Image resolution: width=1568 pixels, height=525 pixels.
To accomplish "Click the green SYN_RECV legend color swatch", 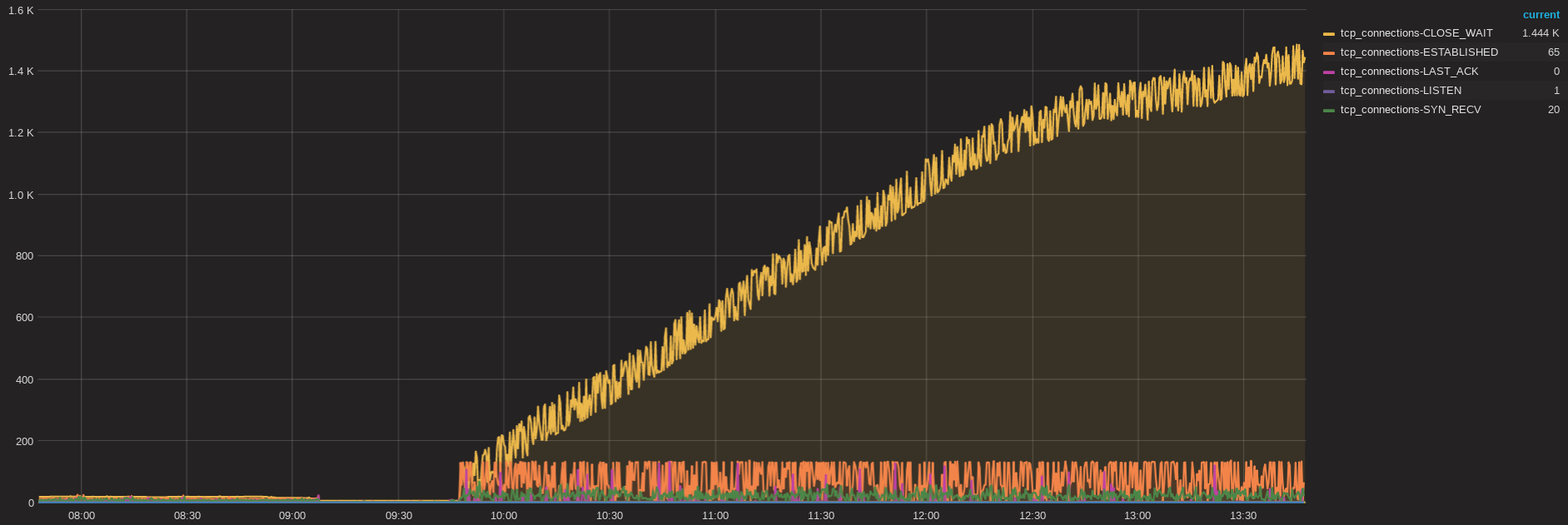I will (x=1328, y=111).
